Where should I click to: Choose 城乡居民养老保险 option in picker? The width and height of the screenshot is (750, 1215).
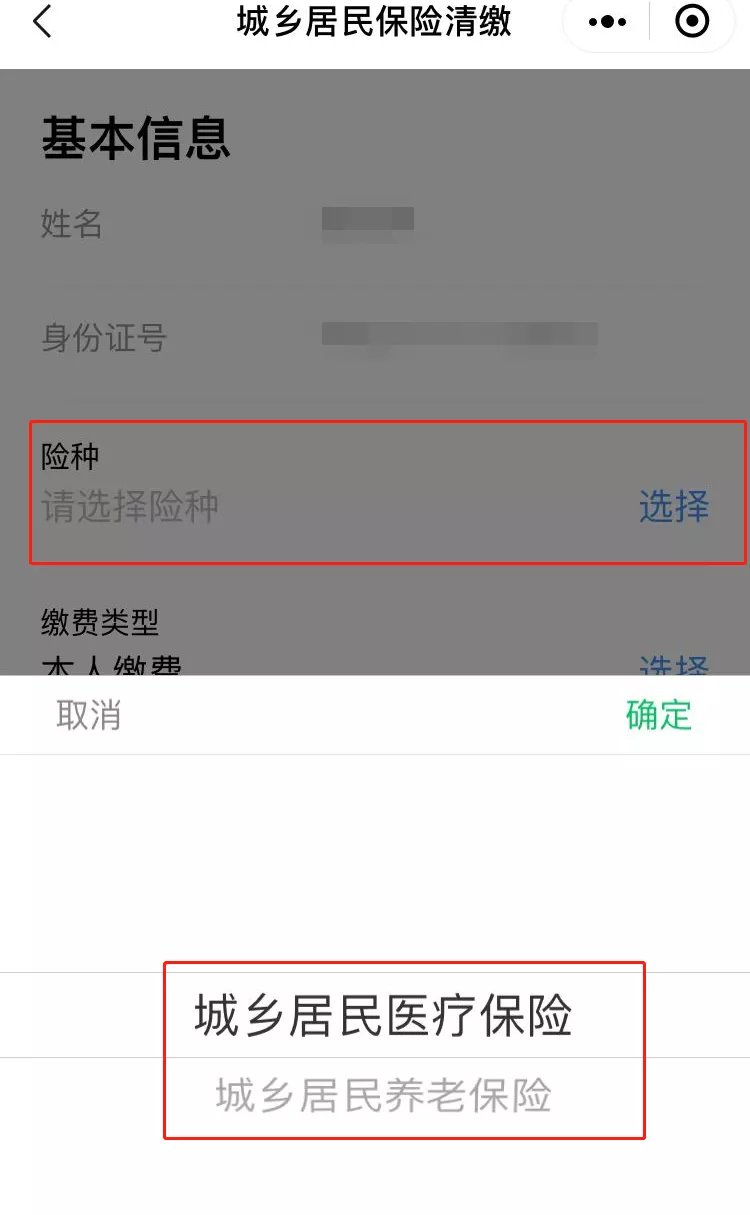(383, 1096)
